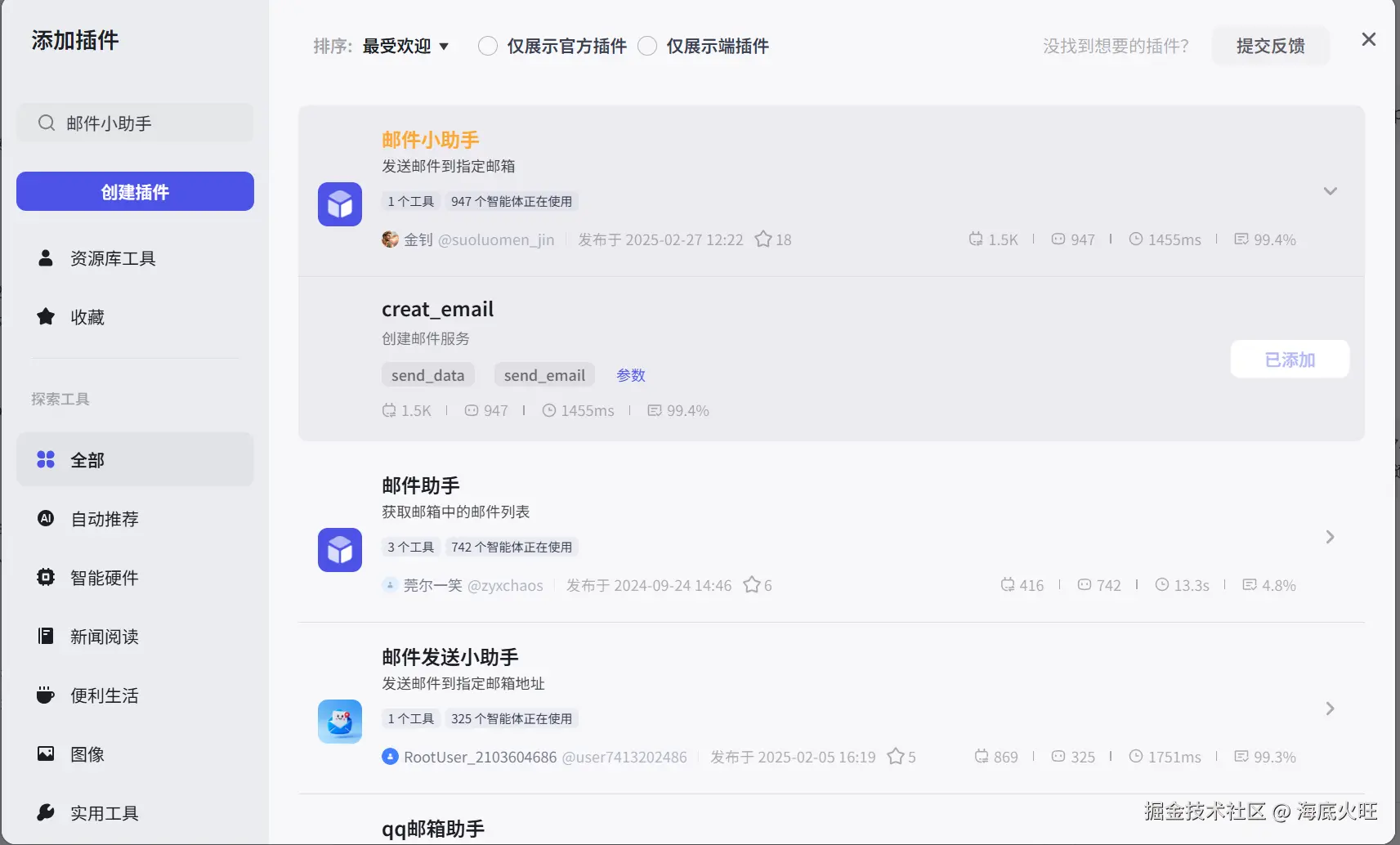Select 资源库工具 in sidebar

pyautogui.click(x=135, y=258)
